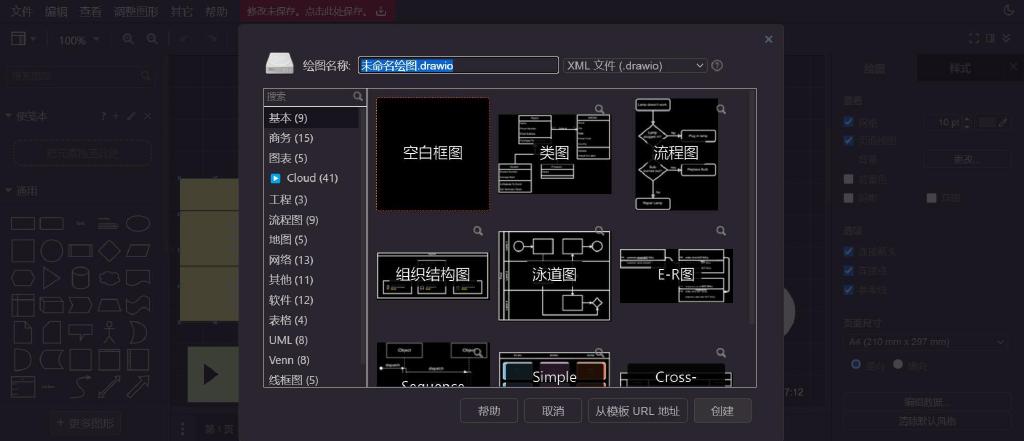Select the ellipse shape in 通用 palette
Image resolution: width=1024 pixels, height=441 pixels.
coord(138,223)
